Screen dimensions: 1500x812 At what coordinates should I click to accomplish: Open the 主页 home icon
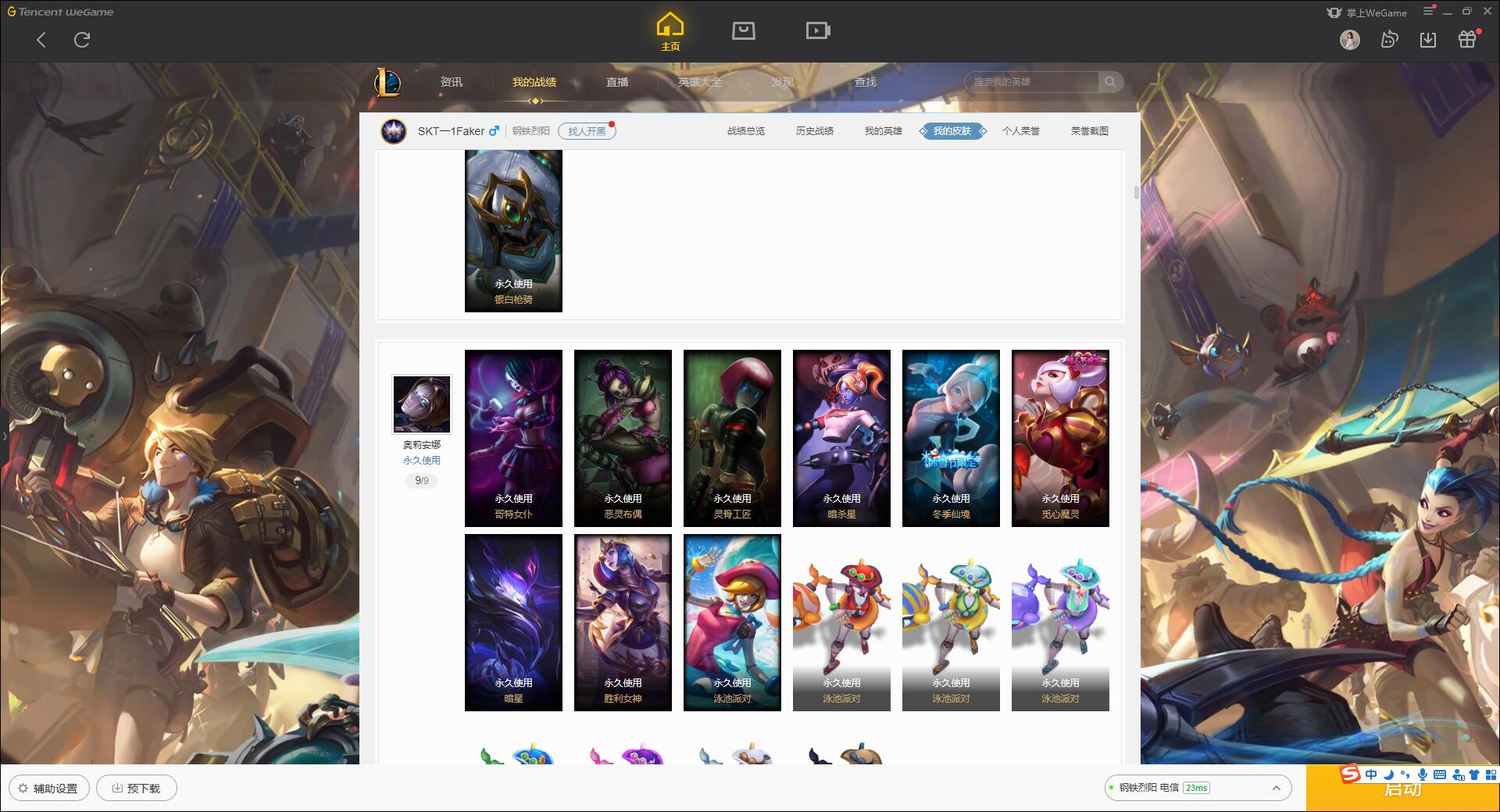[x=670, y=32]
